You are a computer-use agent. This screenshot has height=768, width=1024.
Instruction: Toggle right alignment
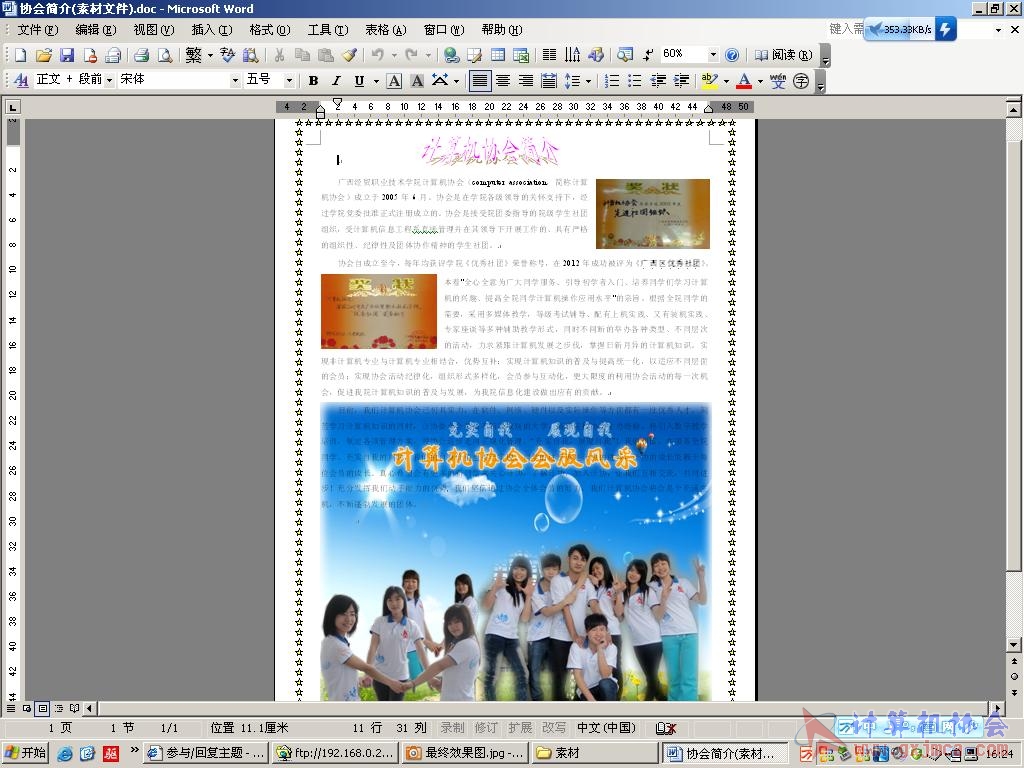coord(526,80)
